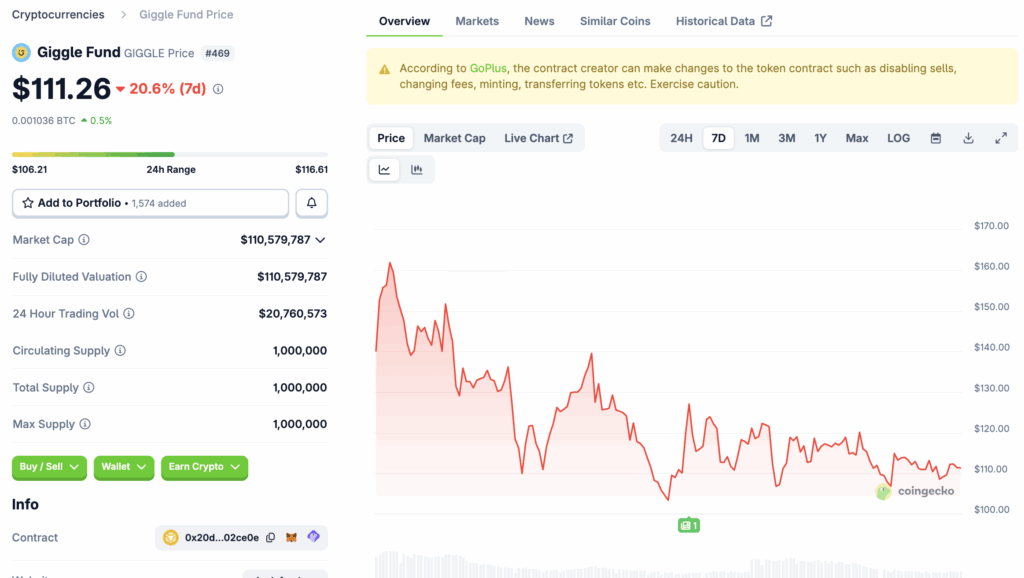The width and height of the screenshot is (1024, 578).
Task: Click the $106.21 range low value
Action: pos(29,169)
